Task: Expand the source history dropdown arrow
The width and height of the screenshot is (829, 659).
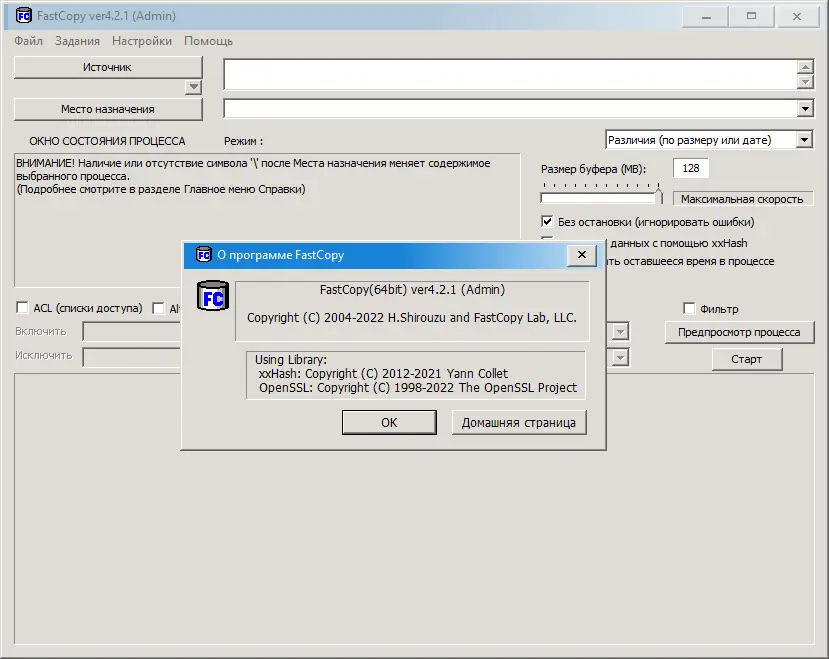Action: 194,87
